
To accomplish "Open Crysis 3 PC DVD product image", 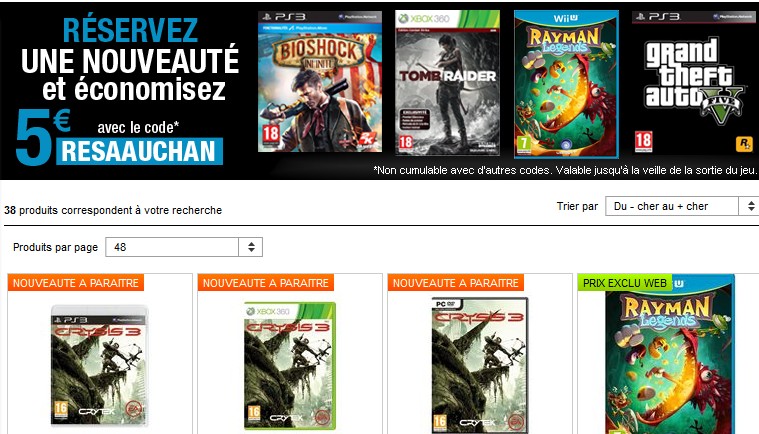I will coord(480,365).
